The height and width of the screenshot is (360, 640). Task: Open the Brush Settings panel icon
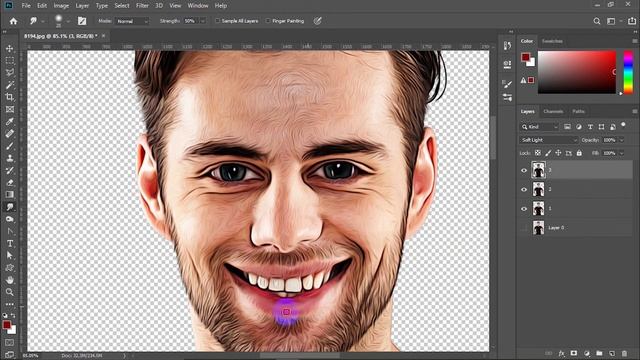(507, 84)
